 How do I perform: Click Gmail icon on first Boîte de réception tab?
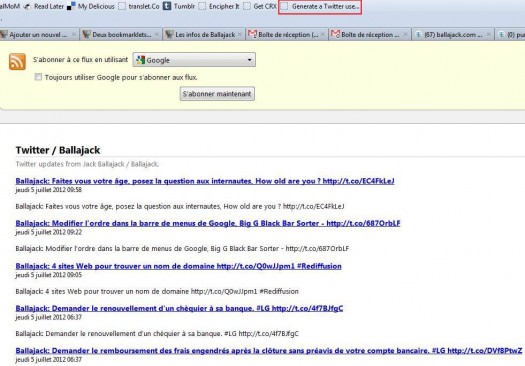click(x=252, y=34)
